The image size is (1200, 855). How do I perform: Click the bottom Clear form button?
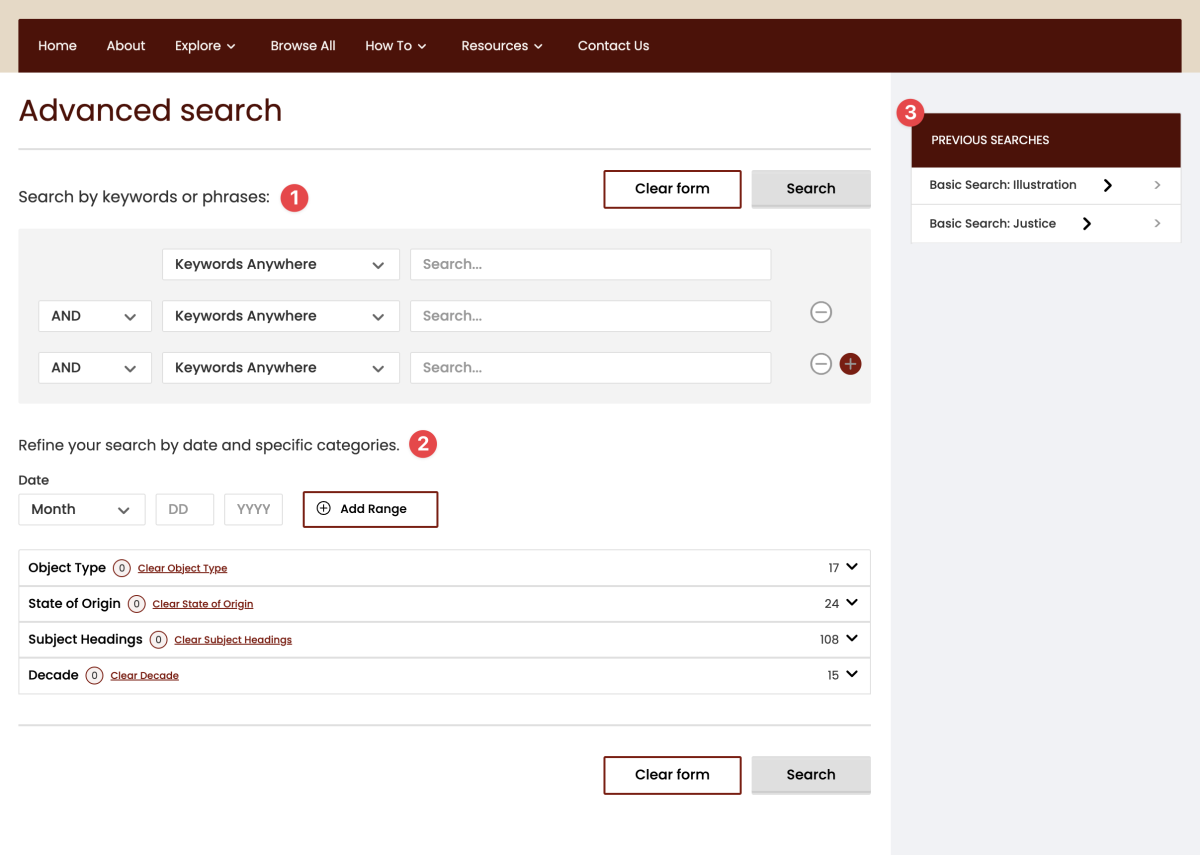[672, 775]
